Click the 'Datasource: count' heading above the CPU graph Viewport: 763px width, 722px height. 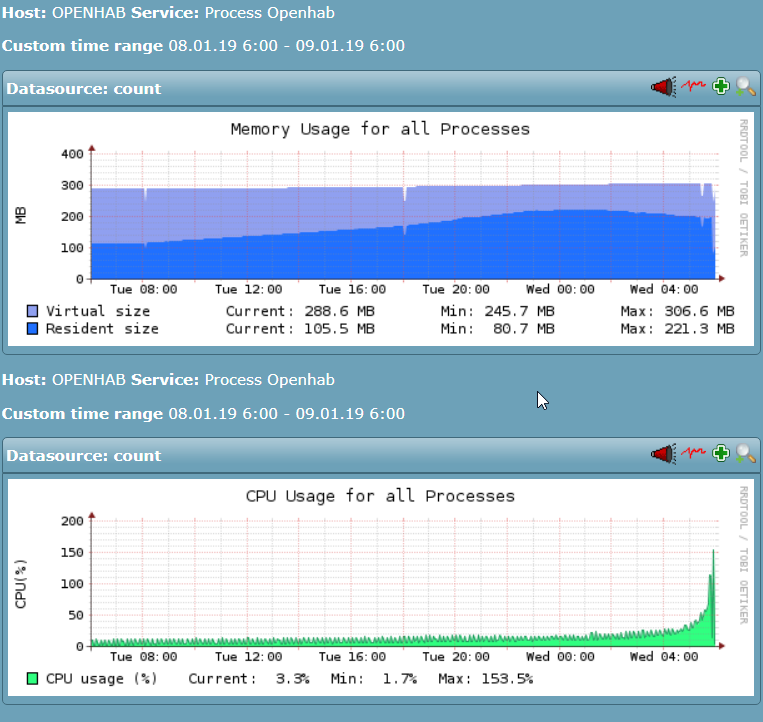pyautogui.click(x=84, y=455)
